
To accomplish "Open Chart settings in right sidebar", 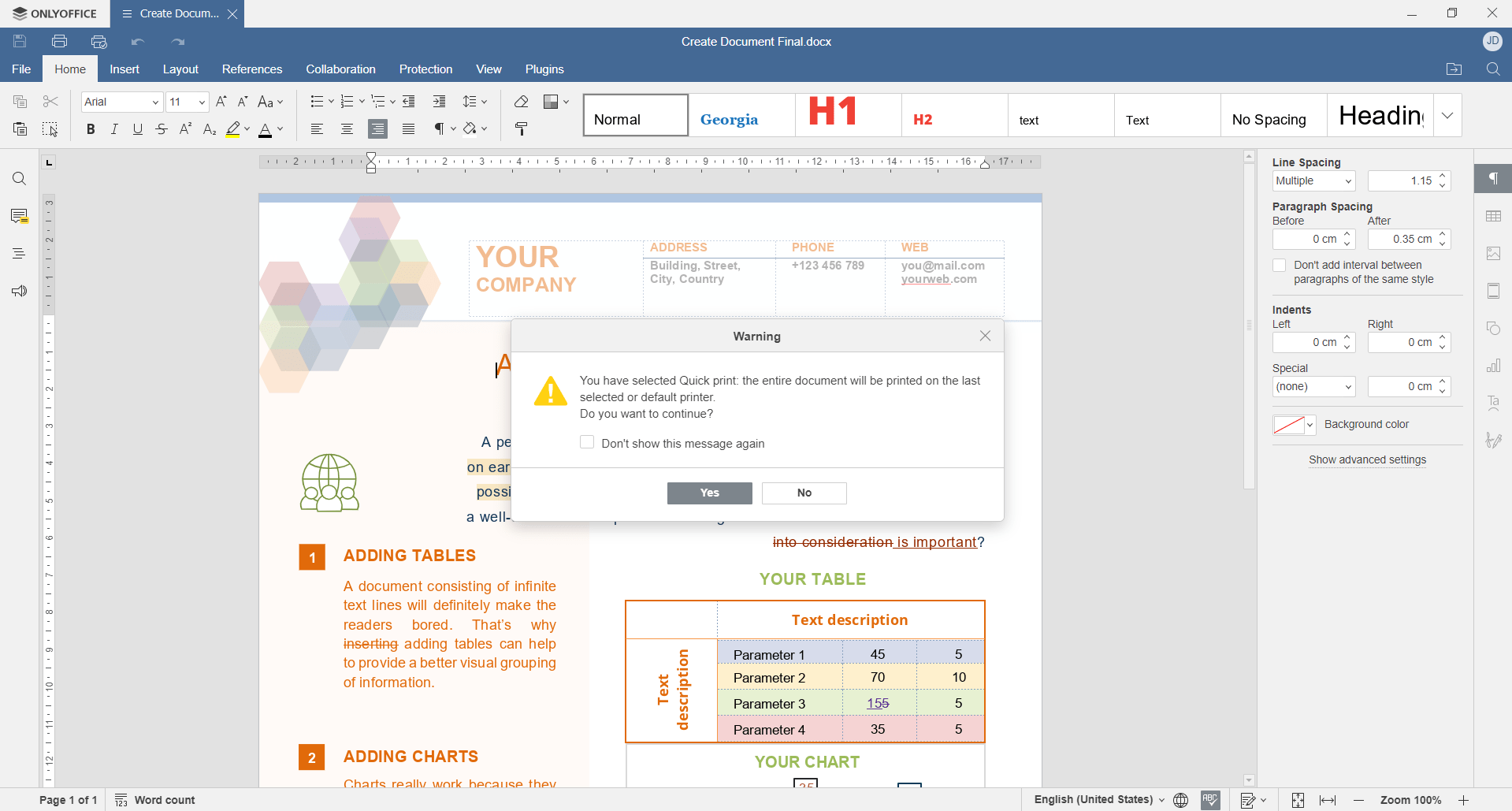I will pyautogui.click(x=1493, y=365).
